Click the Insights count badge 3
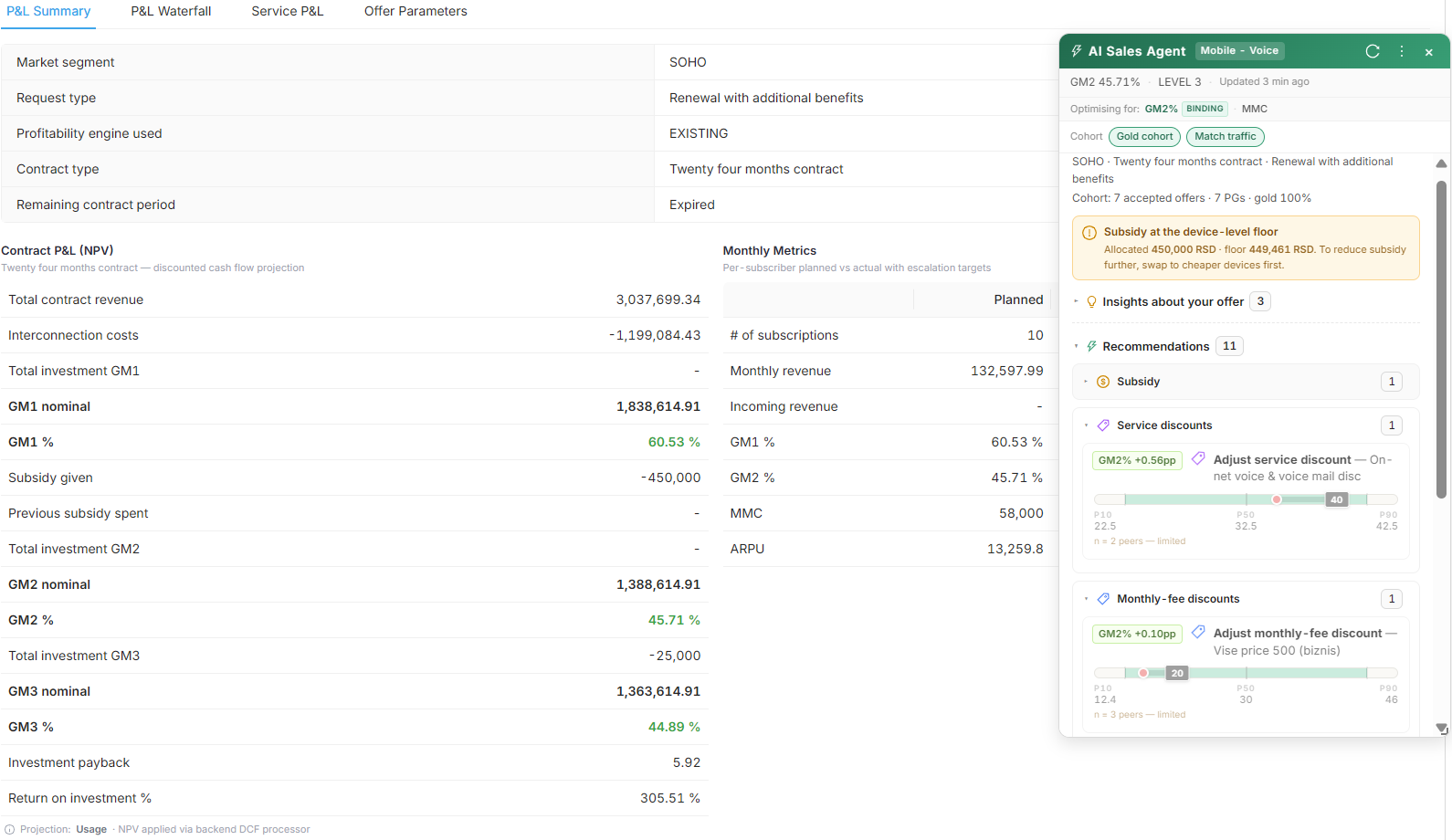This screenshot has height=840, width=1452. pos(1260,301)
